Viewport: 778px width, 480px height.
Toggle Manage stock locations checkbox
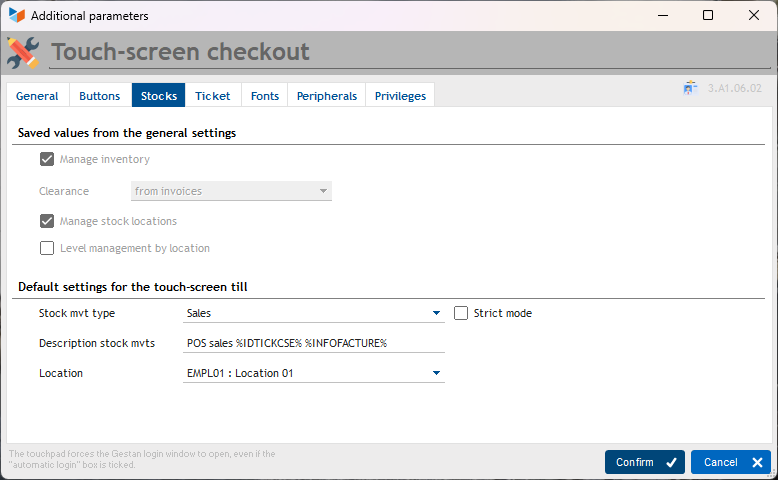click(x=47, y=221)
